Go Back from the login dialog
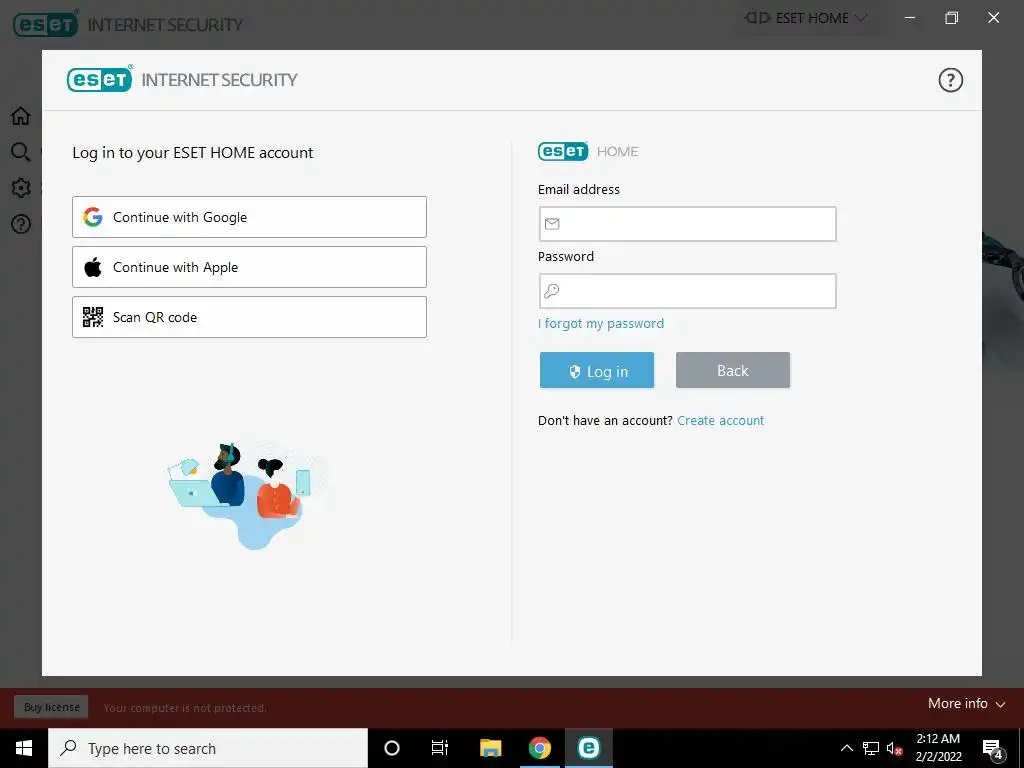The height and width of the screenshot is (768, 1024). 733,370
